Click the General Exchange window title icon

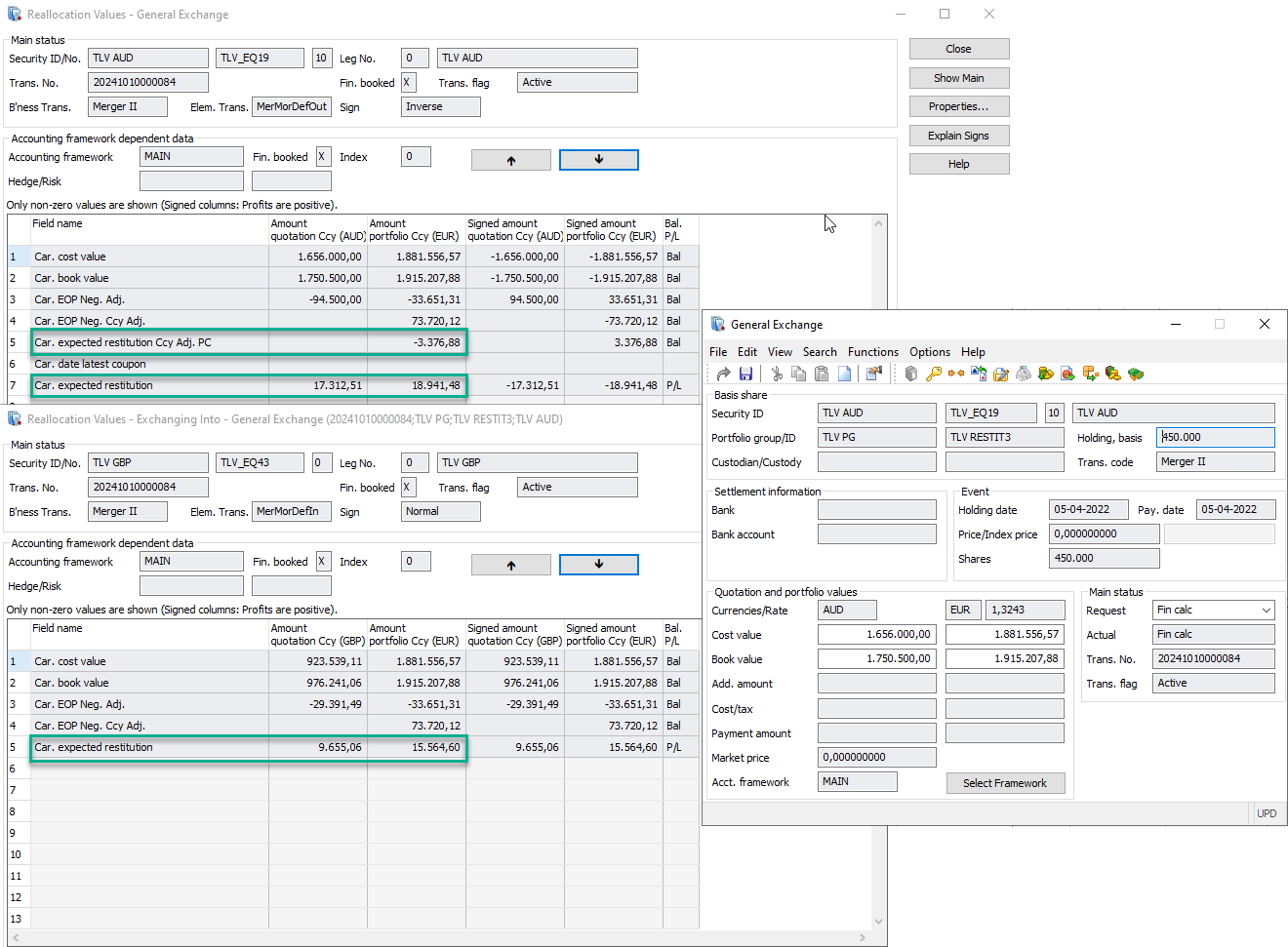pyautogui.click(x=718, y=324)
